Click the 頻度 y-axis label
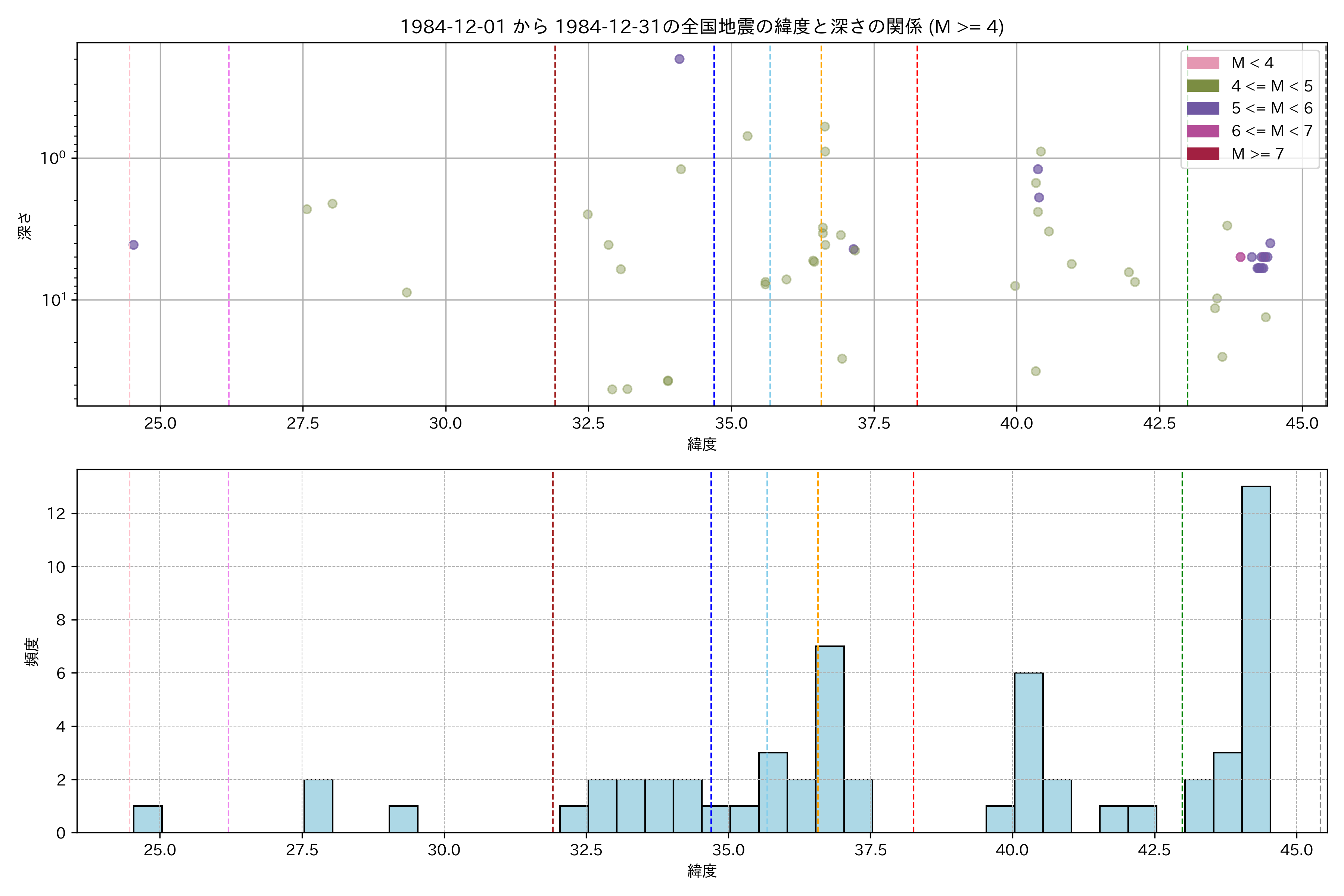 32,651
